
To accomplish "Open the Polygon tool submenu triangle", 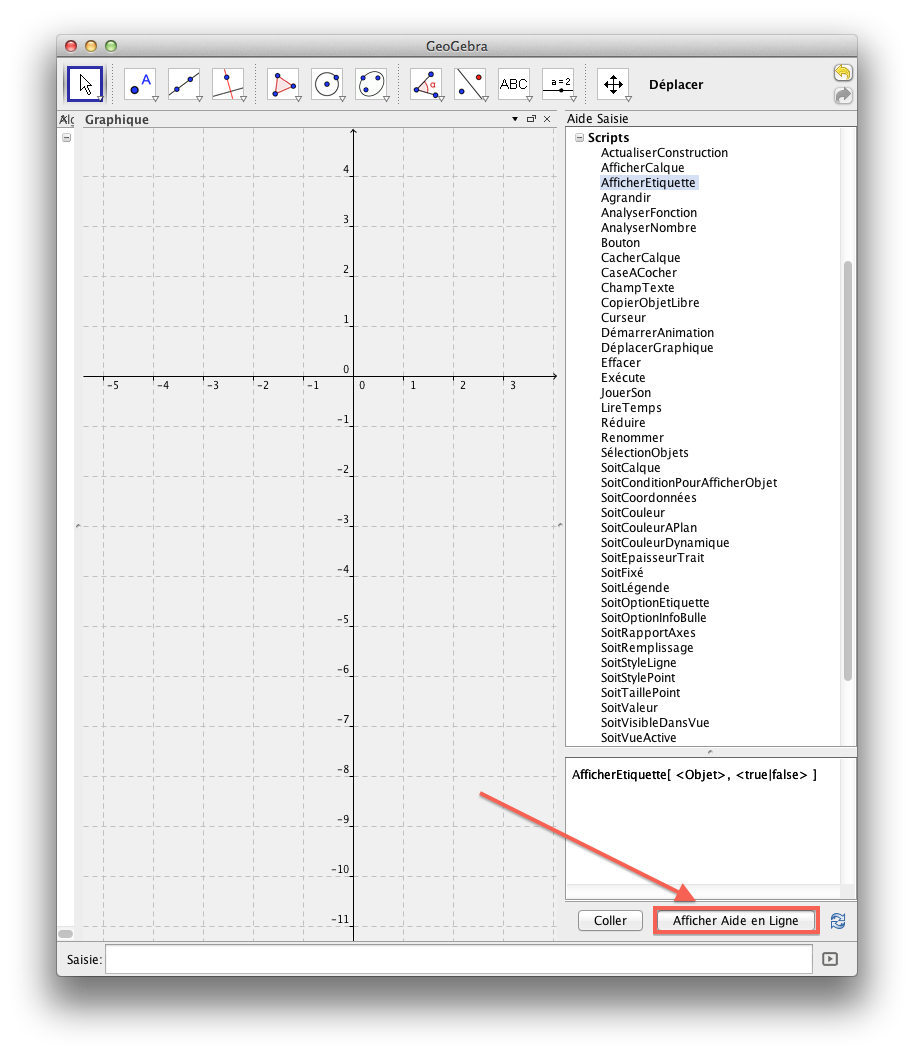I will coord(298,99).
